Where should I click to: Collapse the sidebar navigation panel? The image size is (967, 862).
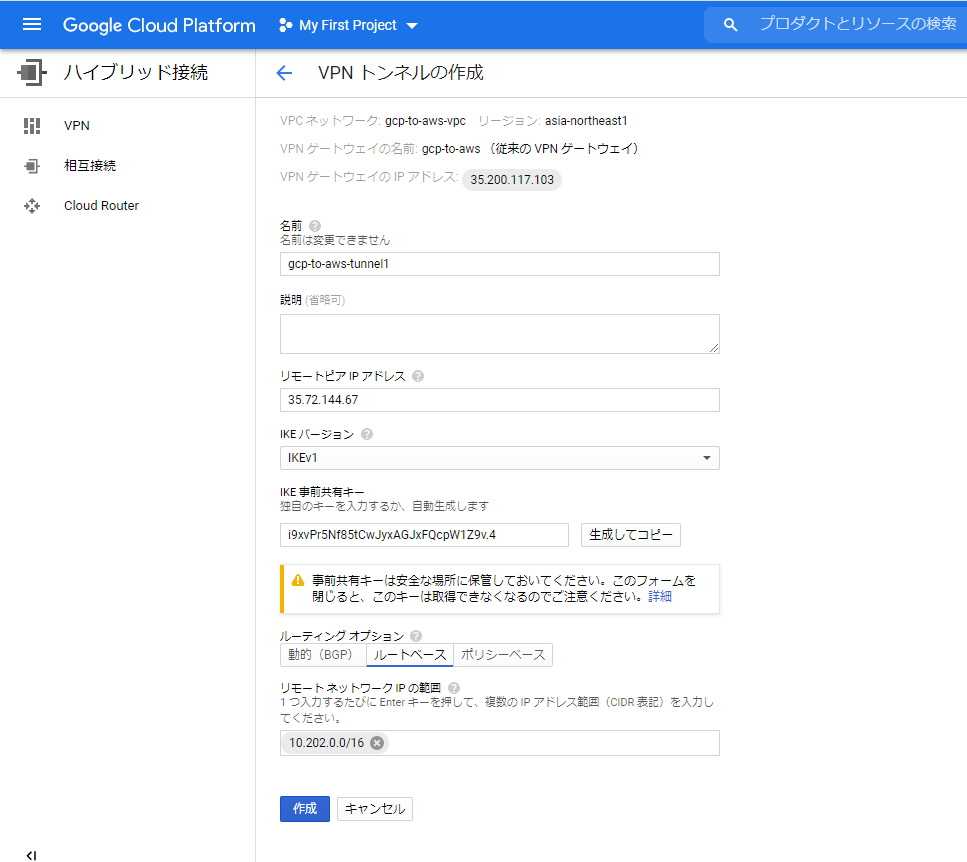pyautogui.click(x=31, y=855)
